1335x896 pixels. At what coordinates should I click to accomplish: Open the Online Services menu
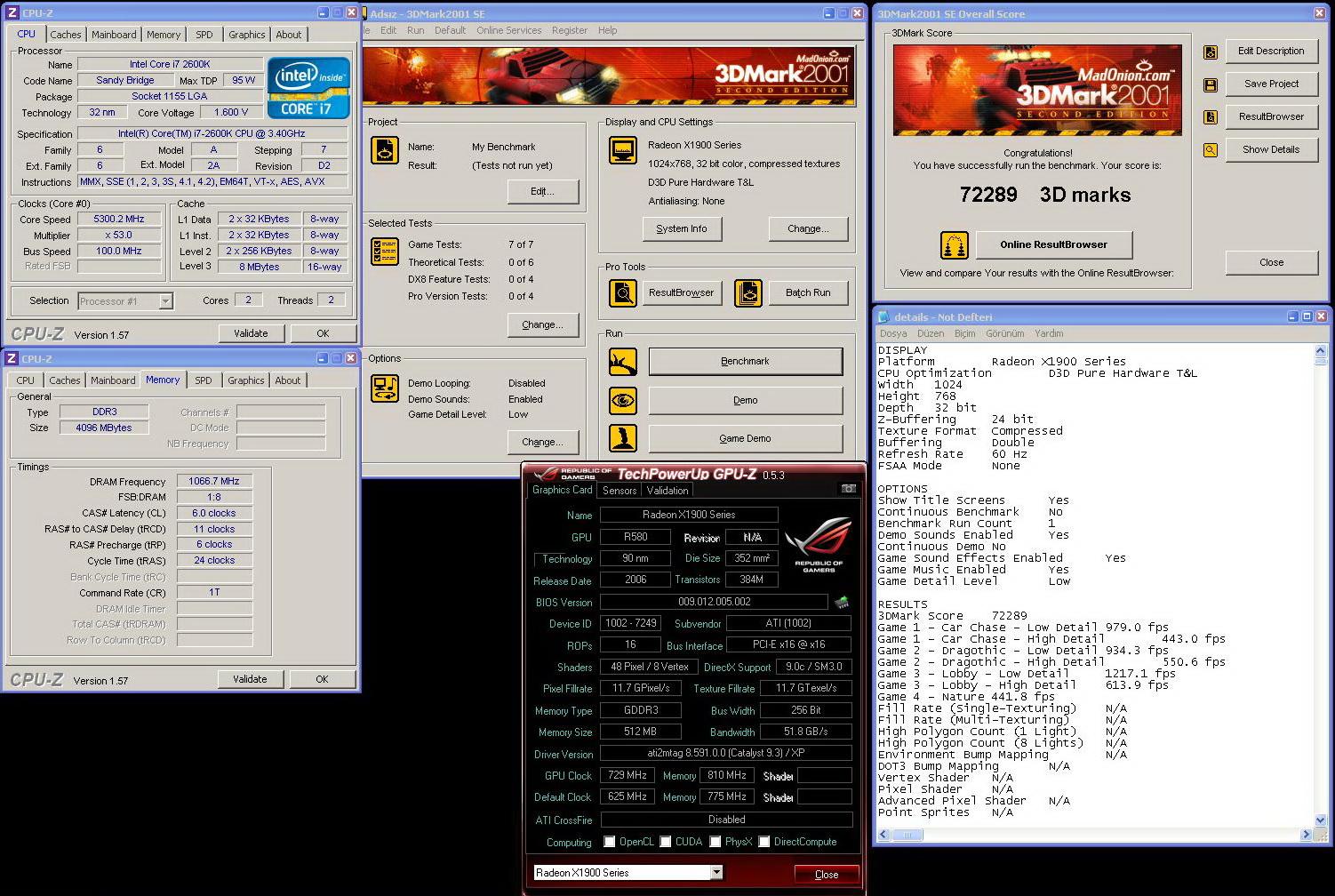tap(508, 30)
